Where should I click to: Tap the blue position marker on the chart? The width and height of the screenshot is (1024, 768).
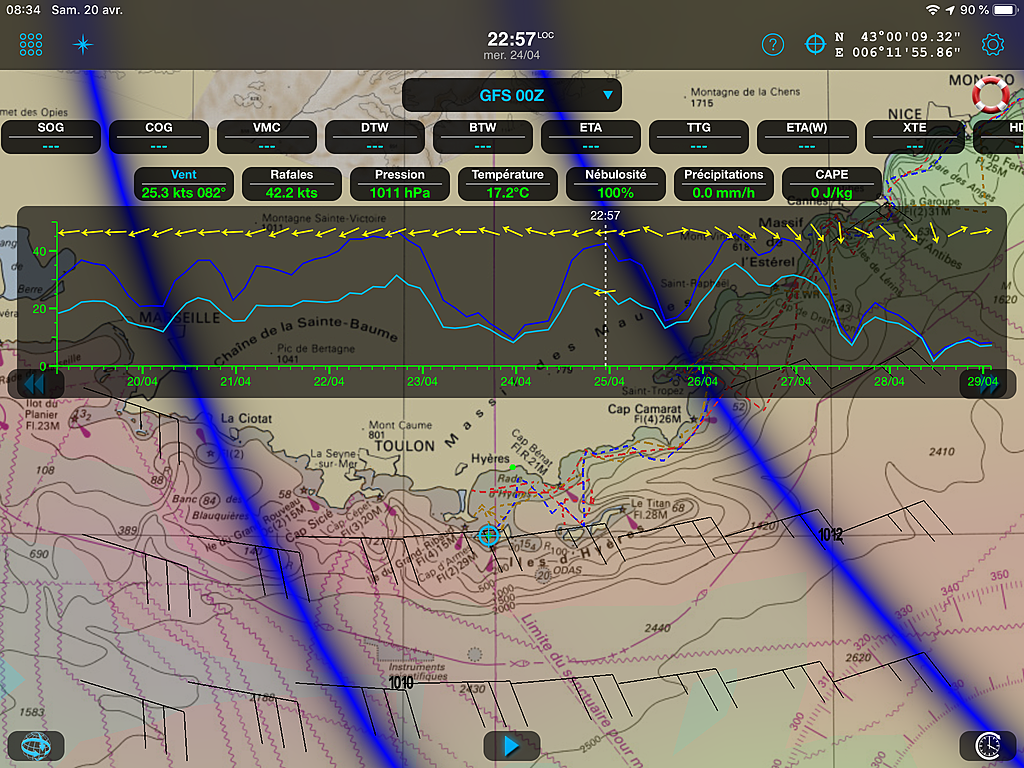[488, 536]
